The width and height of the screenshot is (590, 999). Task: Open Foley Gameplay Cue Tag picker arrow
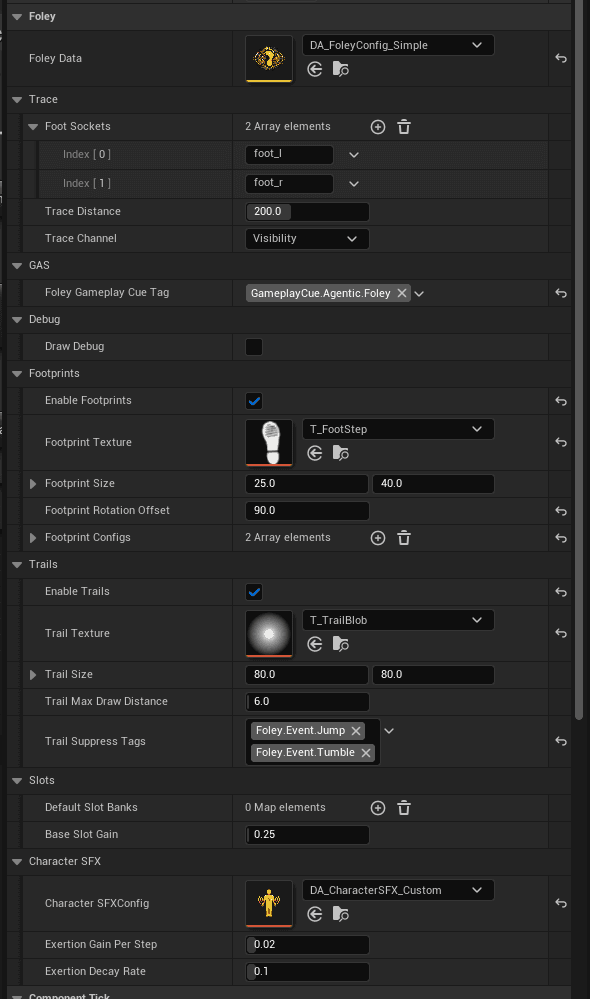click(x=419, y=294)
